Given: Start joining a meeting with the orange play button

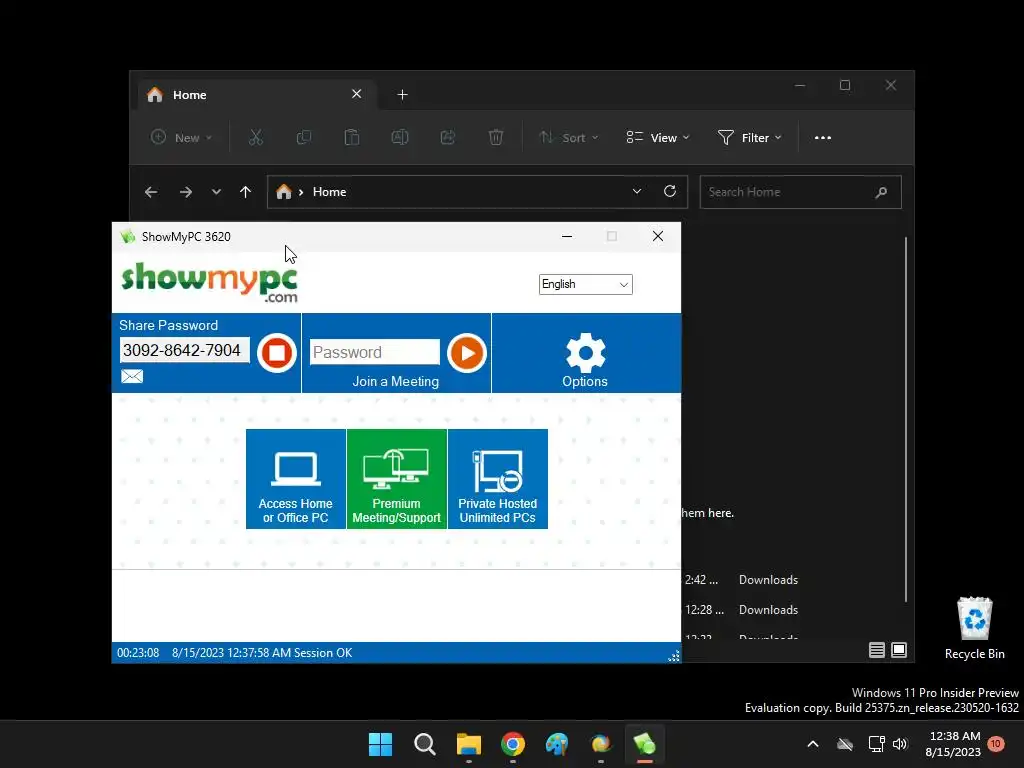Looking at the screenshot, I should click(x=467, y=353).
